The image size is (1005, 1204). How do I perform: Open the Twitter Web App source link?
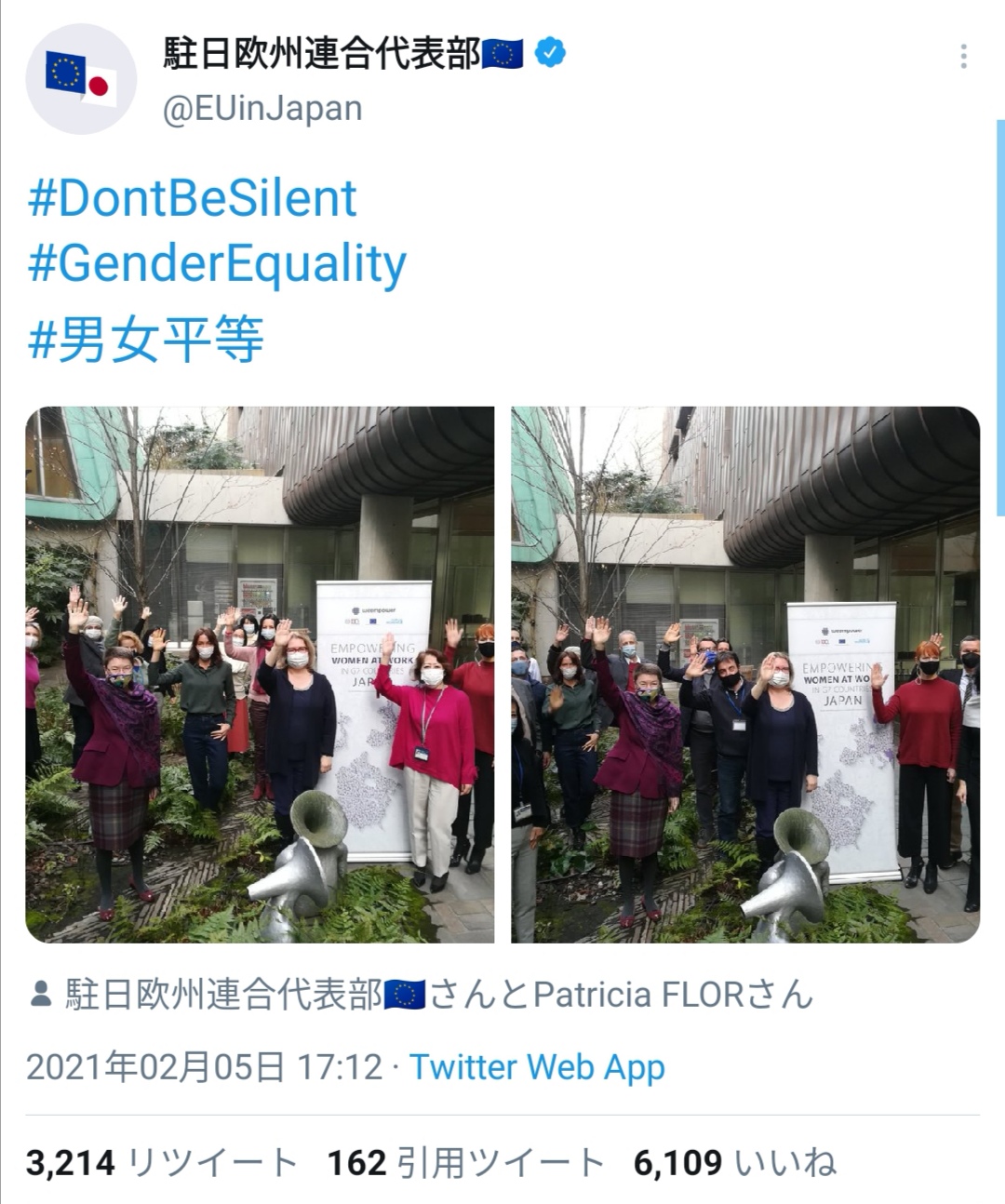click(537, 1067)
